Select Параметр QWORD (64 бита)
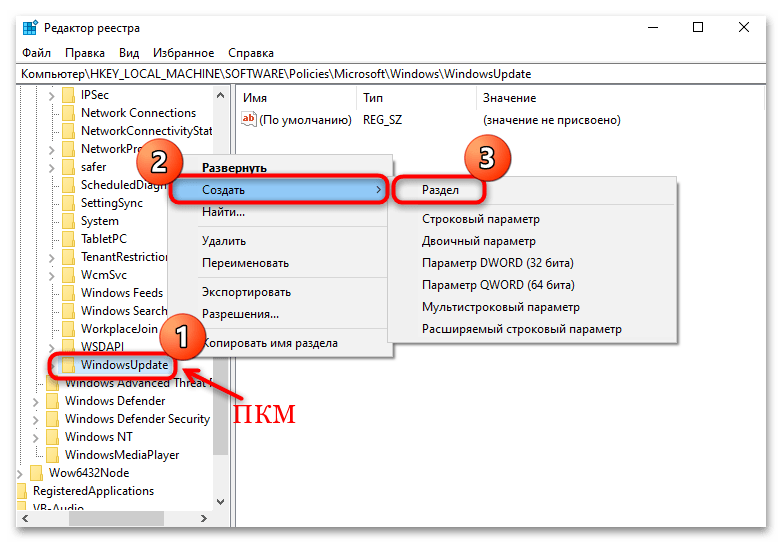Screen dimensions: 782x543 click(x=533, y=285)
